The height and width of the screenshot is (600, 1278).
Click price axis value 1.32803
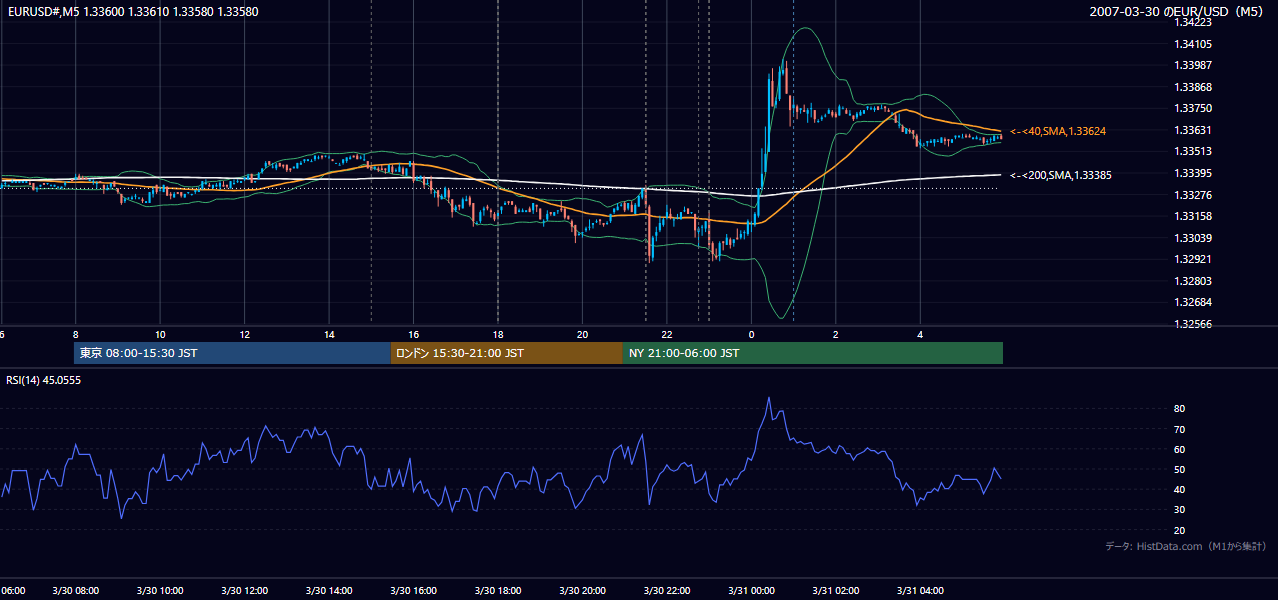click(1194, 281)
